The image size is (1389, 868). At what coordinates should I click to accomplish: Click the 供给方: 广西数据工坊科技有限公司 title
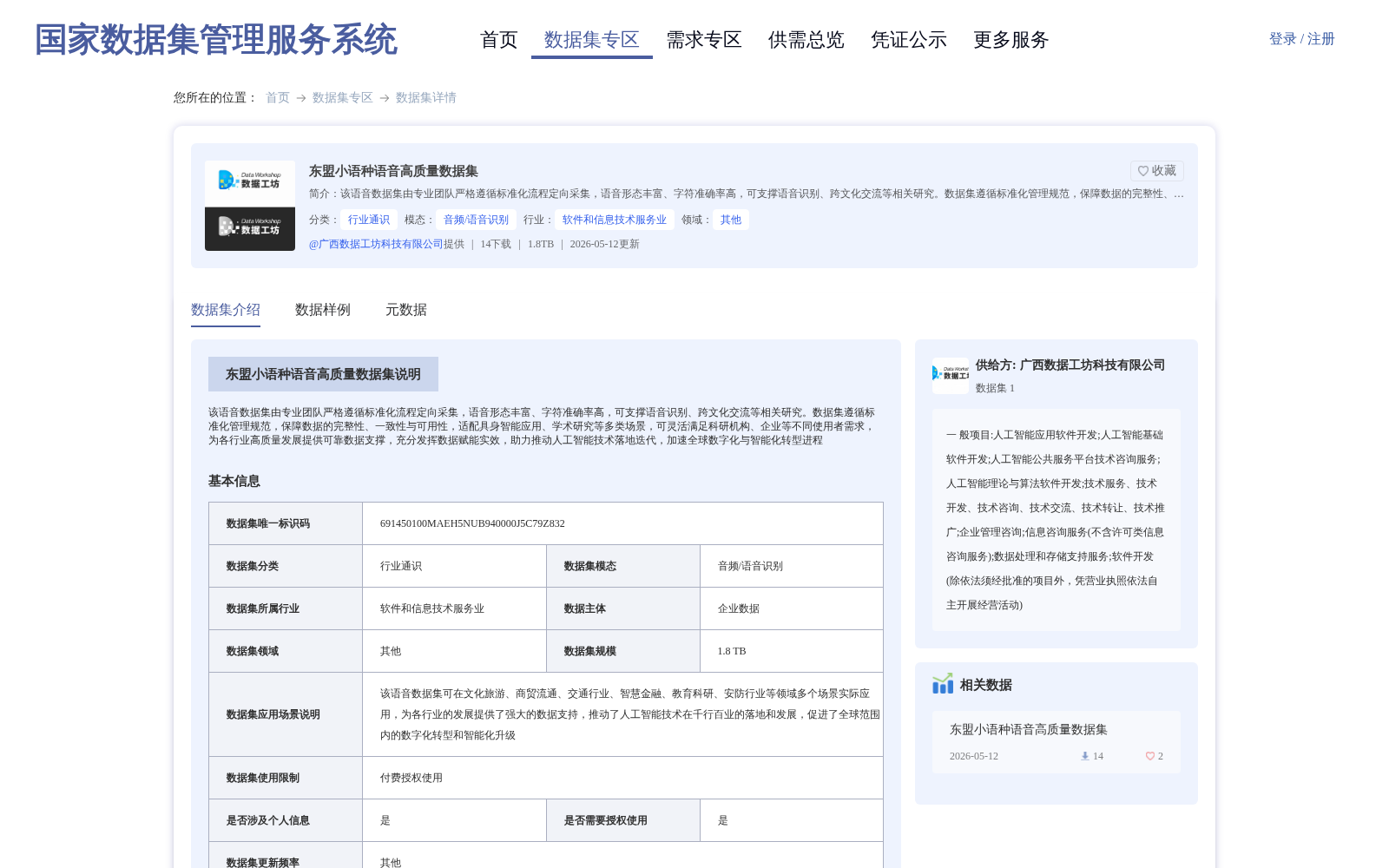tap(1070, 365)
